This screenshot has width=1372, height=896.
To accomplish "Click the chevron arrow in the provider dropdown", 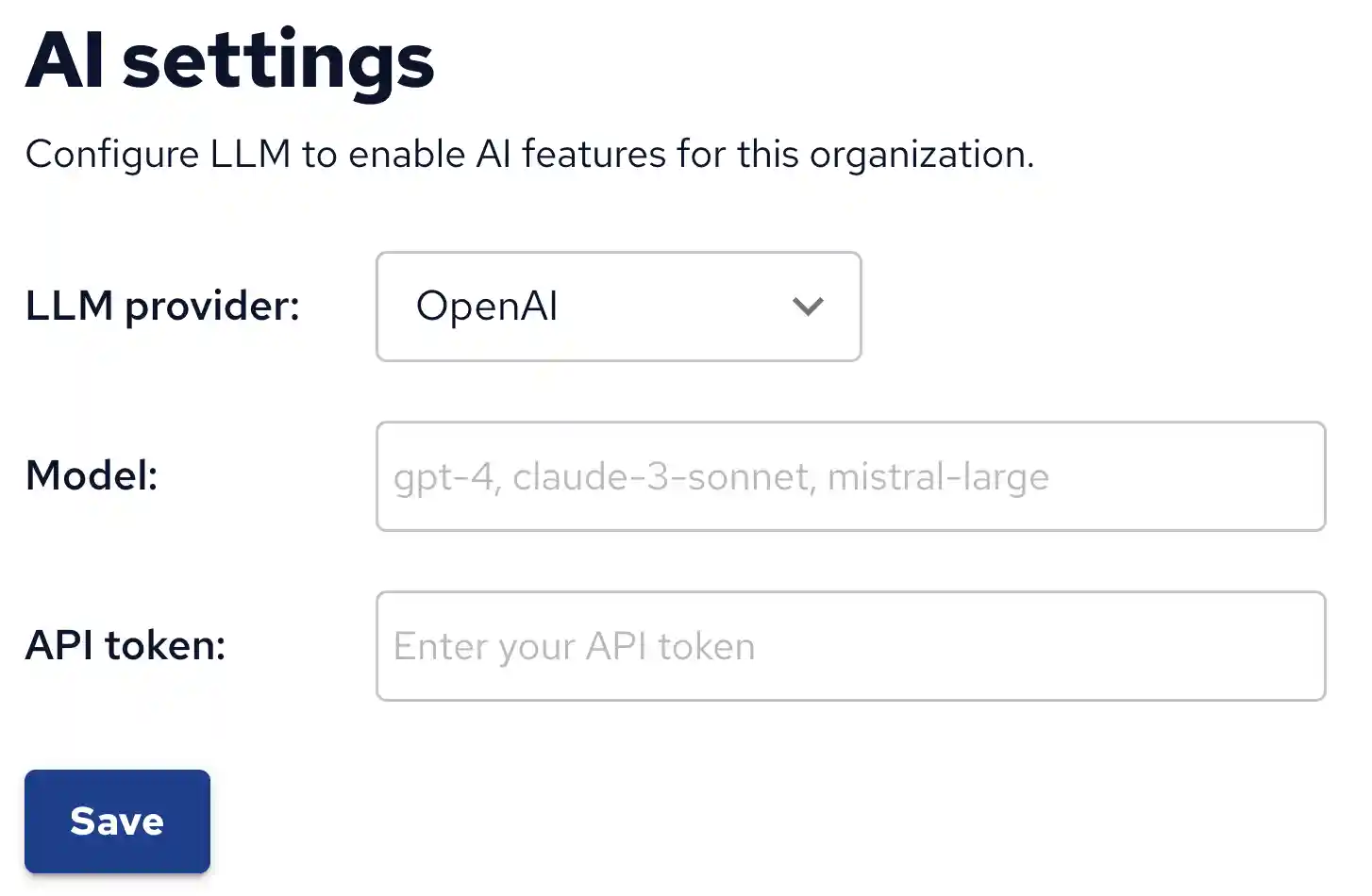I will click(808, 307).
